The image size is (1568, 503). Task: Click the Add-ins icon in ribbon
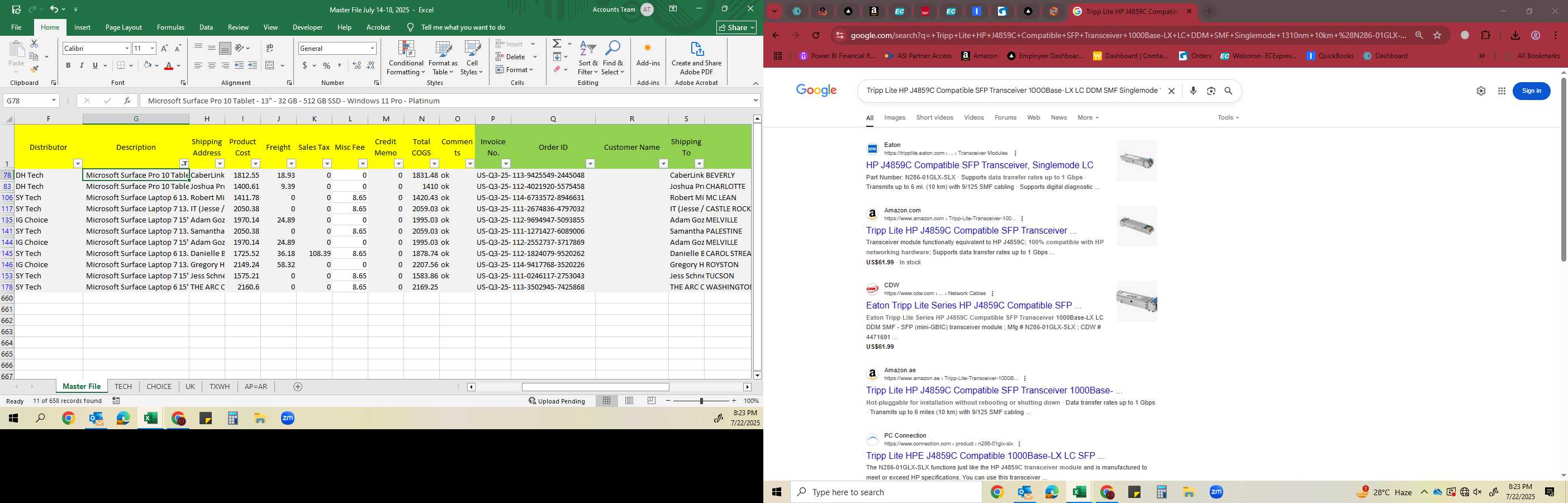[x=648, y=55]
